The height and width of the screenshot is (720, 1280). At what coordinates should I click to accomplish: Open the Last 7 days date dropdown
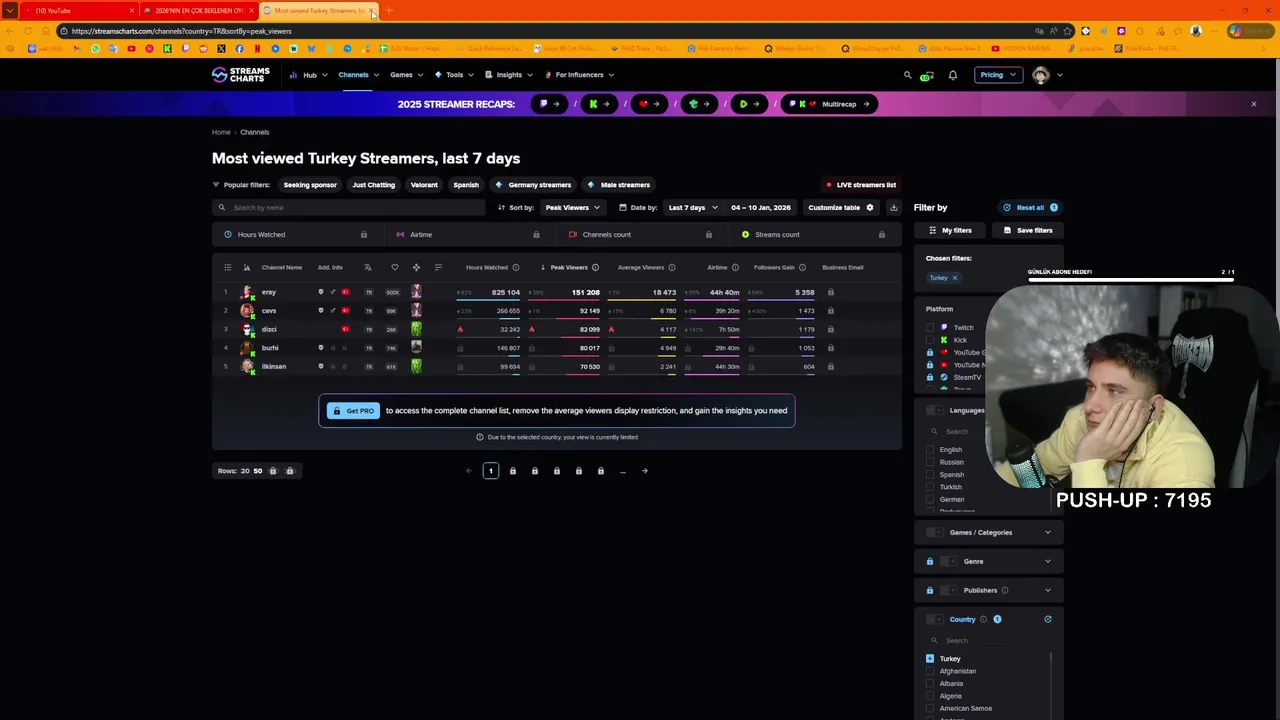coord(693,207)
